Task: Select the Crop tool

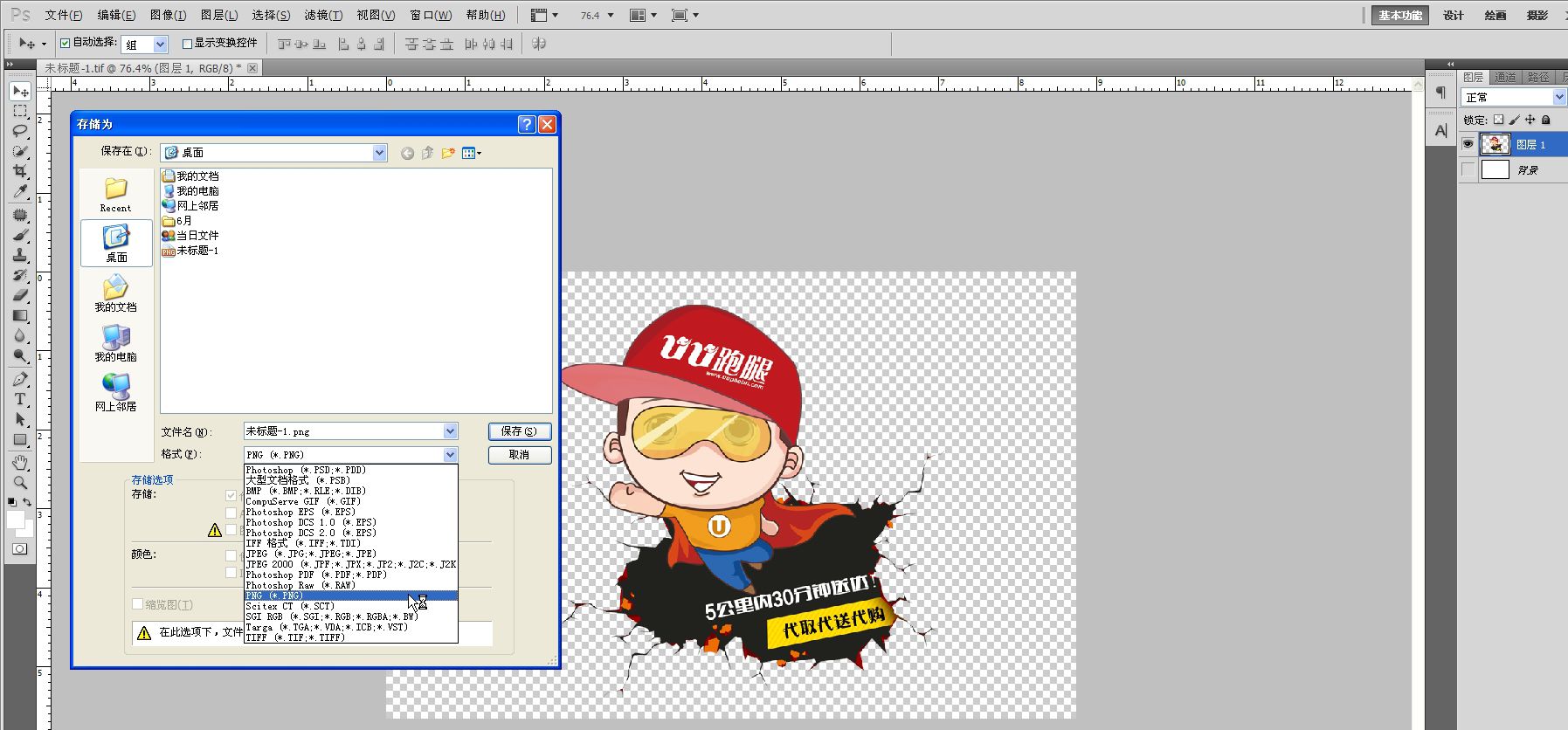Action: 20,171
